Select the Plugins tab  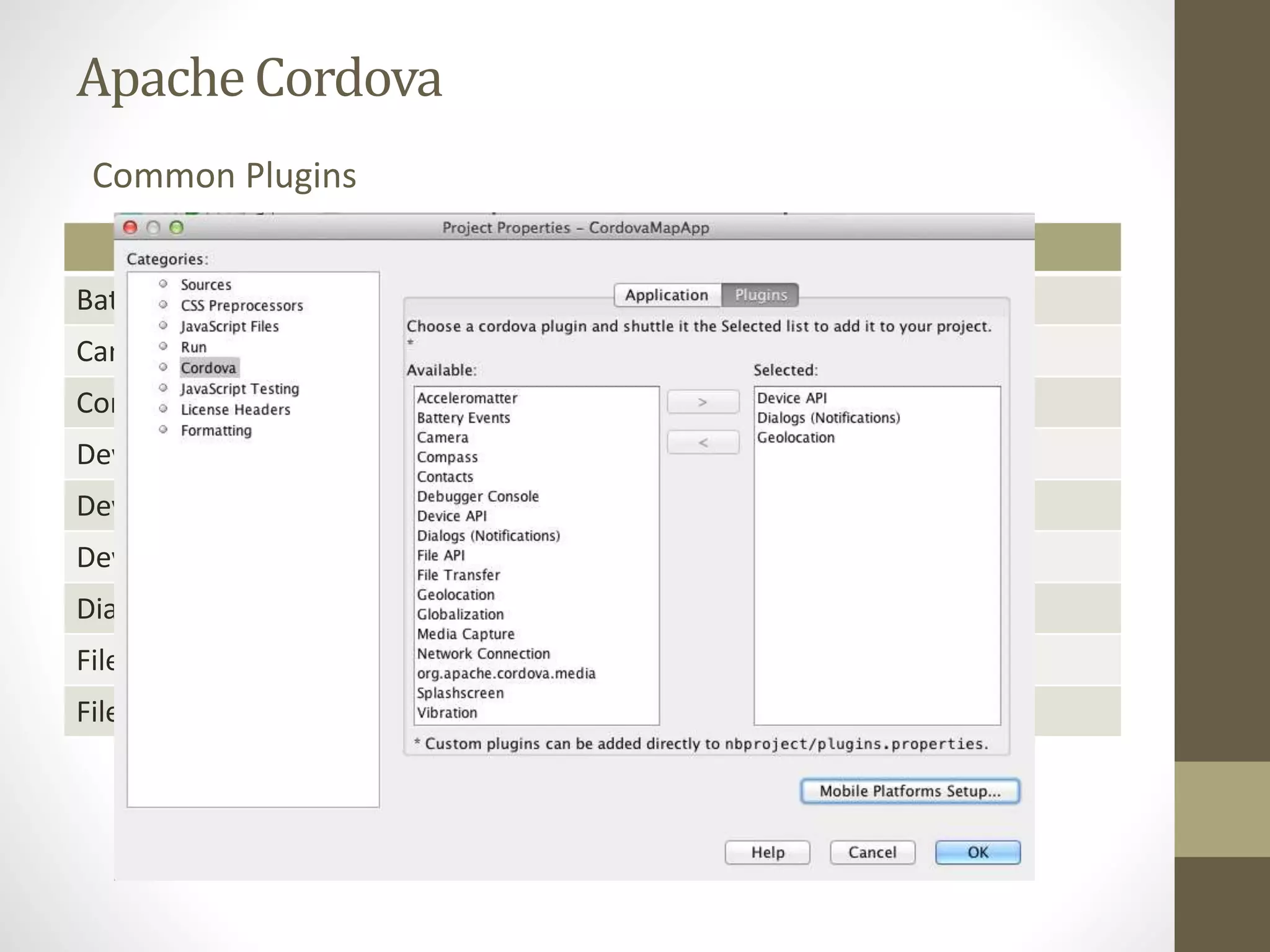(x=760, y=295)
